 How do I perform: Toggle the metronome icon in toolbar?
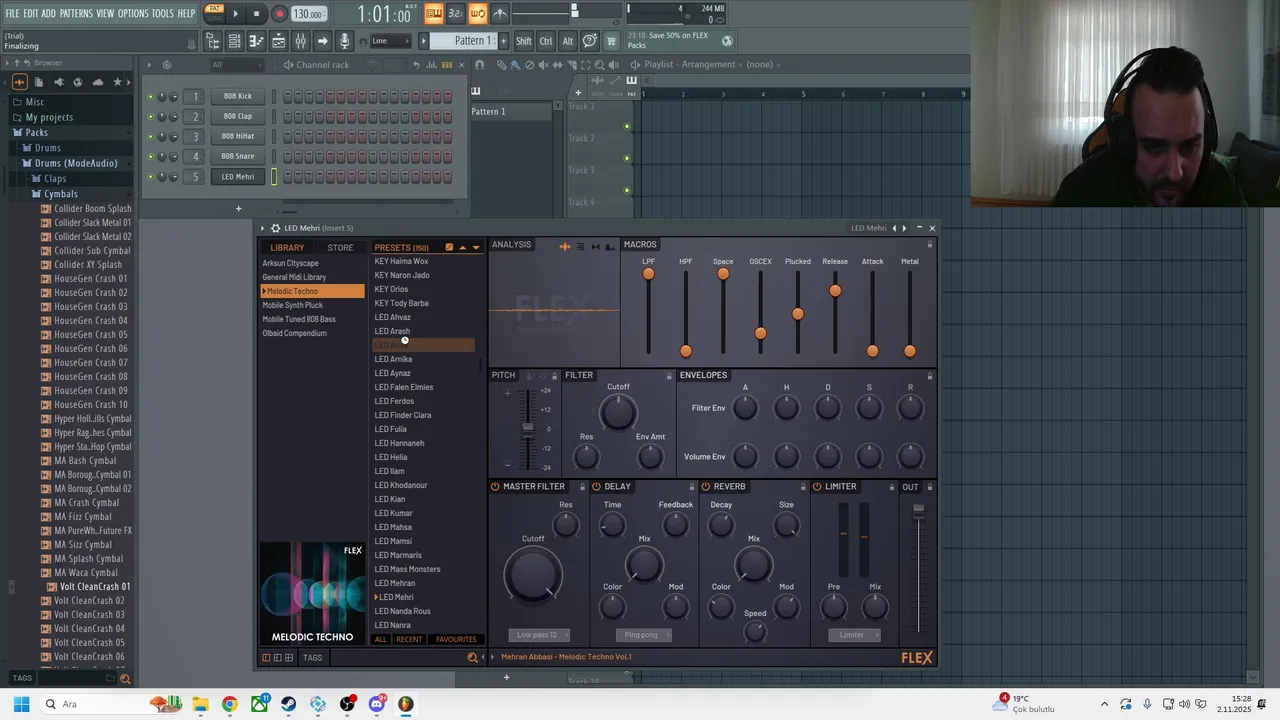(x=499, y=14)
